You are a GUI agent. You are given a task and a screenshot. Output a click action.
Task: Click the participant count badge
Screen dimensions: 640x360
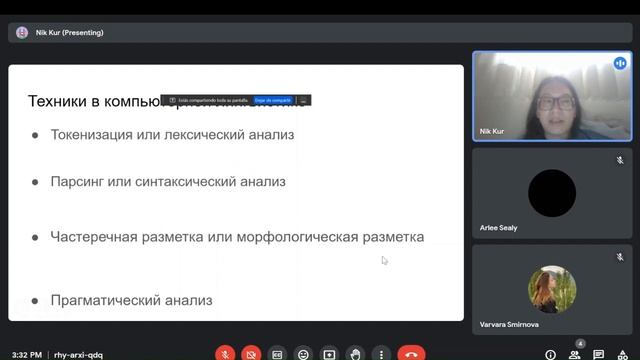580,344
